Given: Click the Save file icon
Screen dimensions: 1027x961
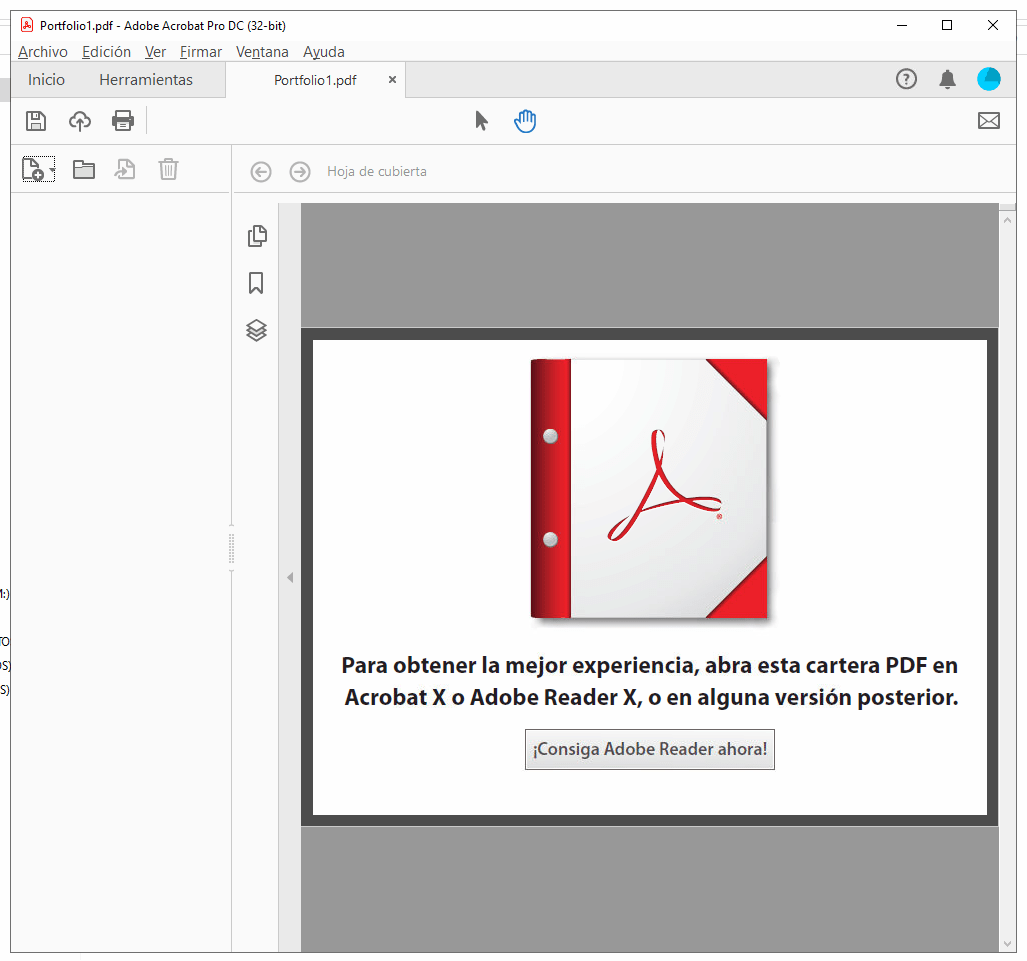Looking at the screenshot, I should pos(36,120).
